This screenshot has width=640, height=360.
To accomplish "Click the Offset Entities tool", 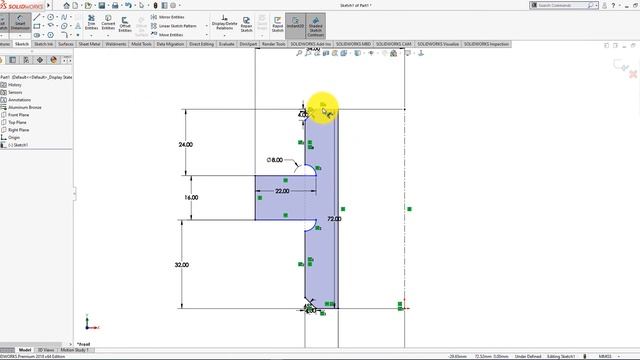I will tap(125, 24).
